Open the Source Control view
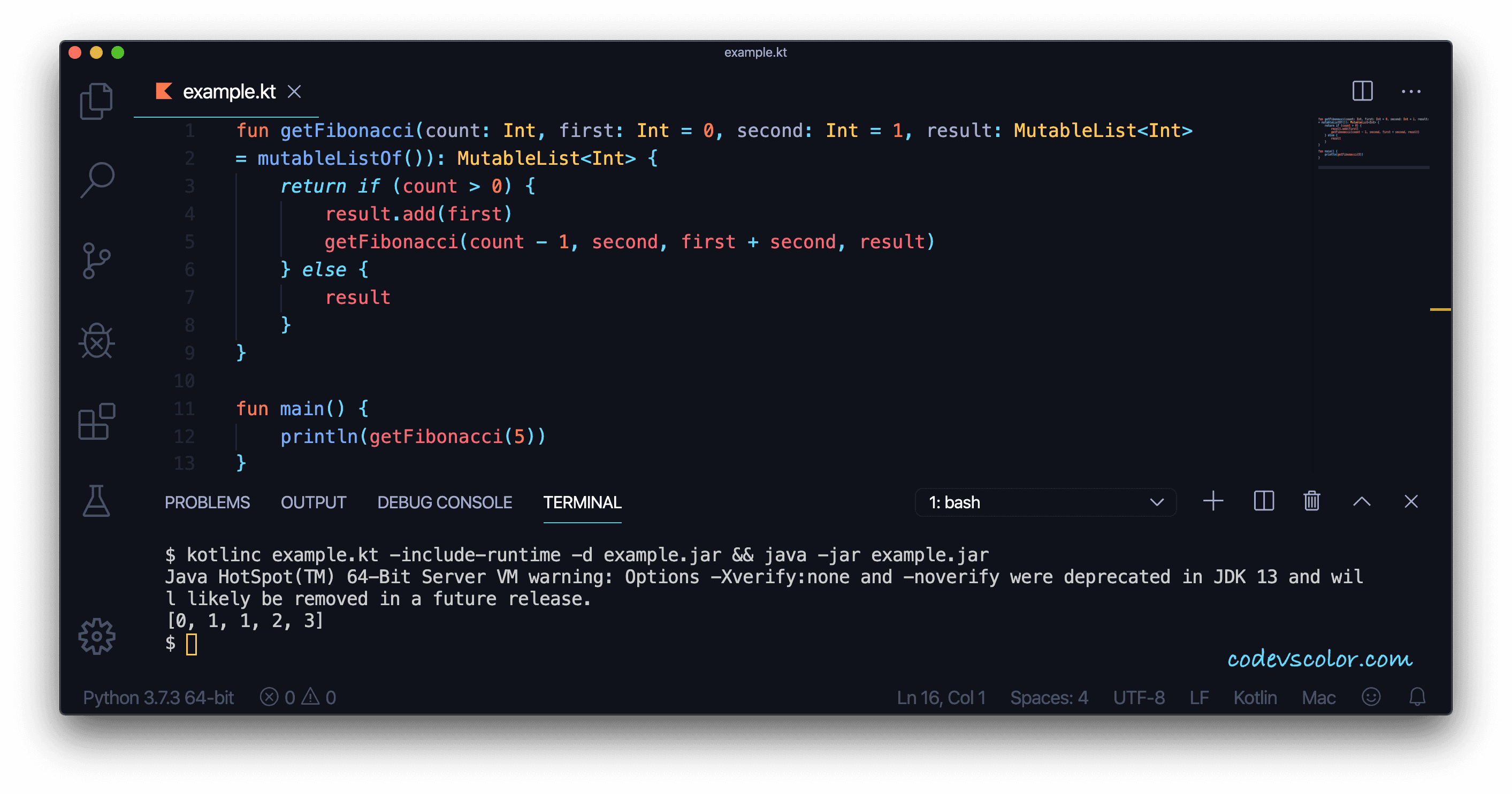Image resolution: width=1512 pixels, height=794 pixels. 96,261
